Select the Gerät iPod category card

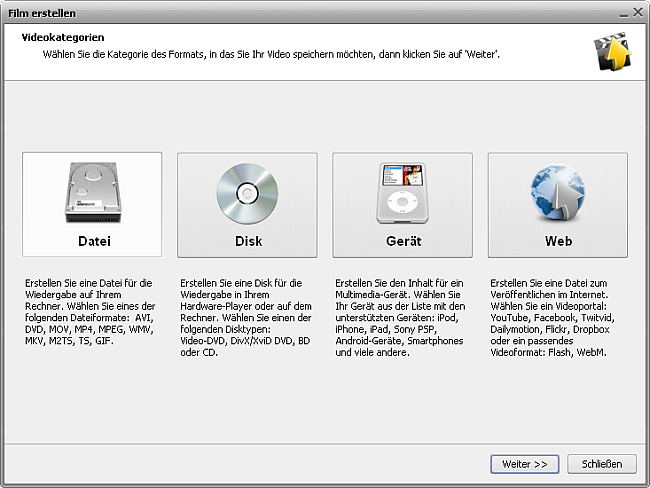click(x=402, y=205)
